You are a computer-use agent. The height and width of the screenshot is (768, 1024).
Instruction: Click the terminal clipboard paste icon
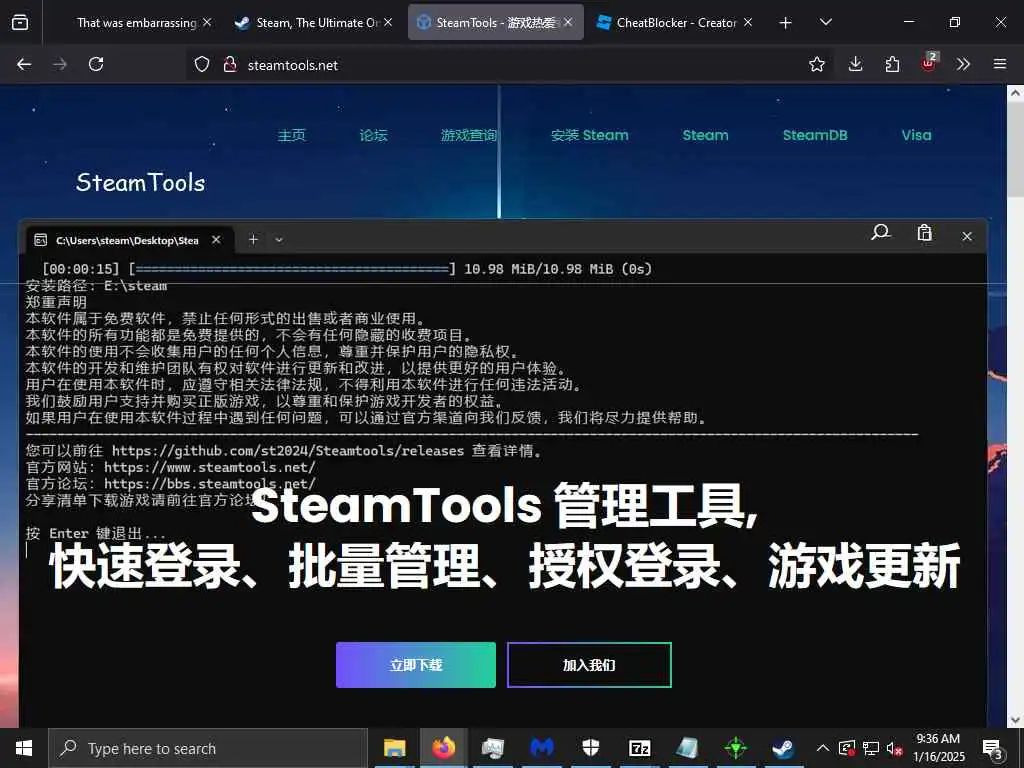[x=924, y=232]
